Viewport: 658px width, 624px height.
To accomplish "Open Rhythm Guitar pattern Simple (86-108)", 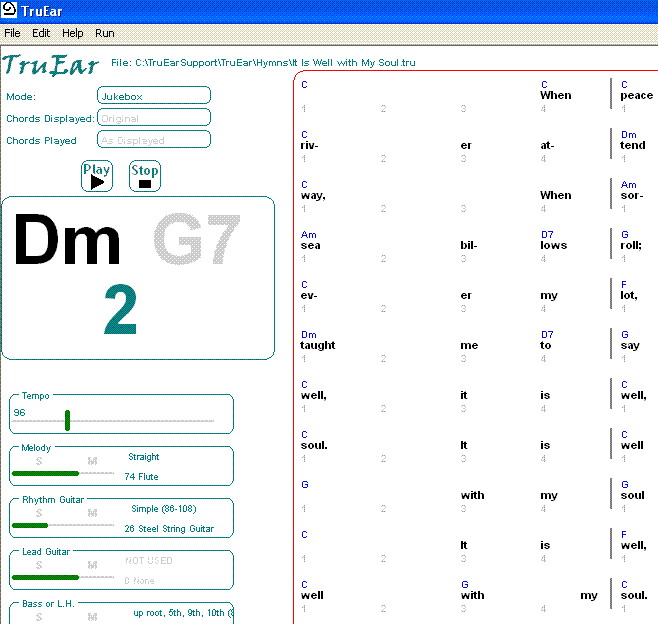I will click(164, 509).
